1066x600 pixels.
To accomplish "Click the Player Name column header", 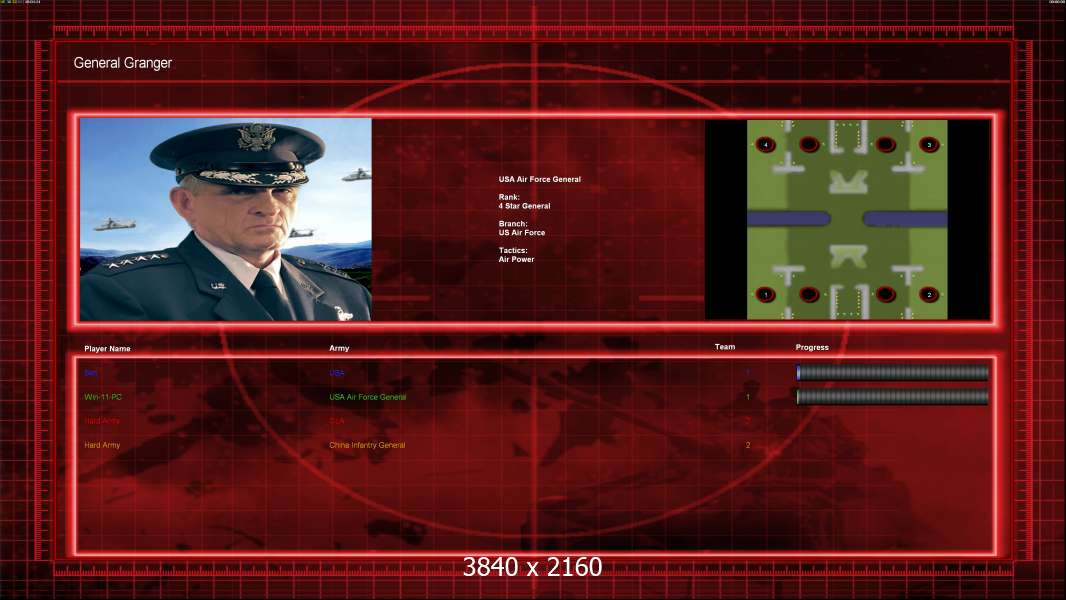I will [x=107, y=349].
